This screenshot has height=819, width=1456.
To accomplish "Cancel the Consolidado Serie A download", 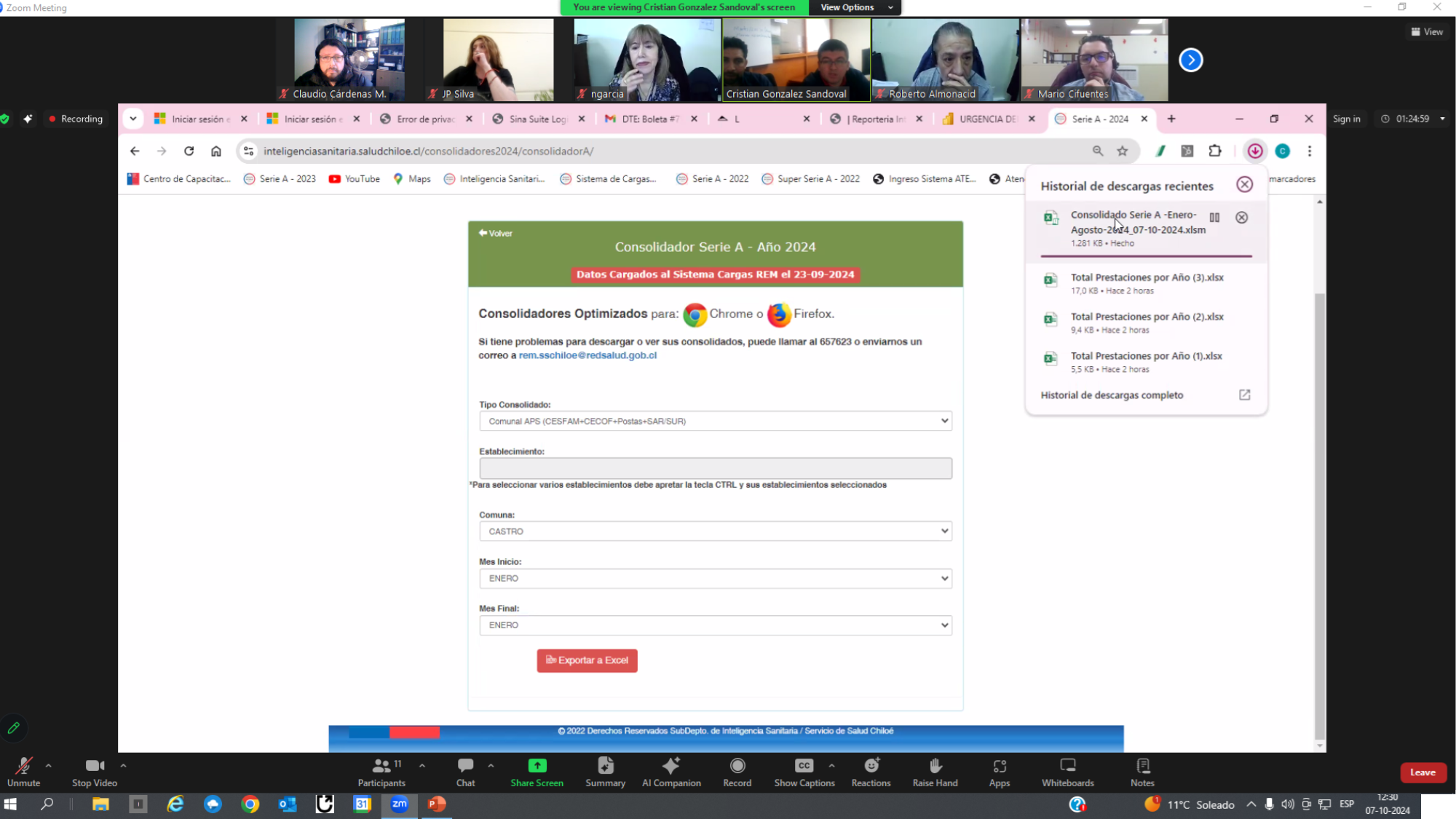I will (1241, 217).
